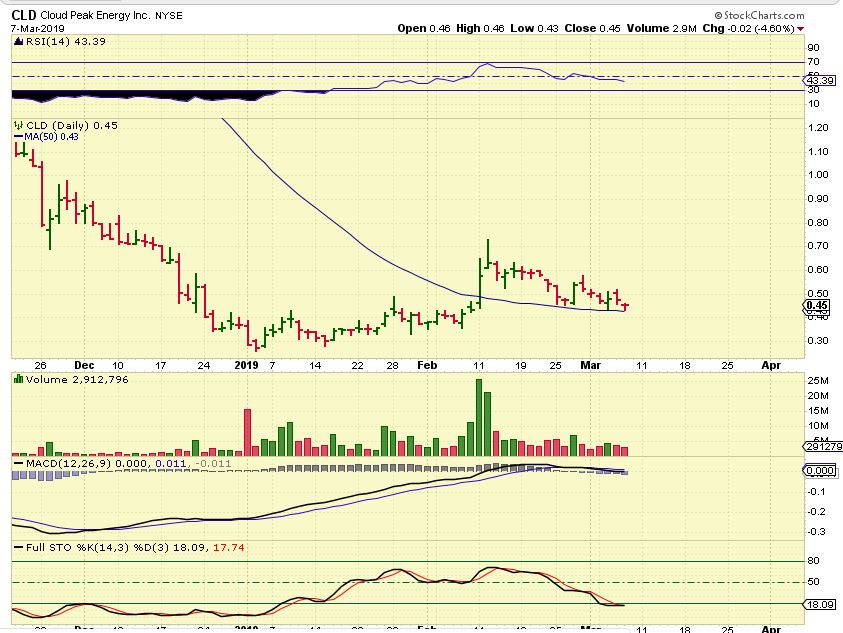This screenshot has width=843, height=633.
Task: Click the 0.70 price axis label
Action: click(818, 246)
